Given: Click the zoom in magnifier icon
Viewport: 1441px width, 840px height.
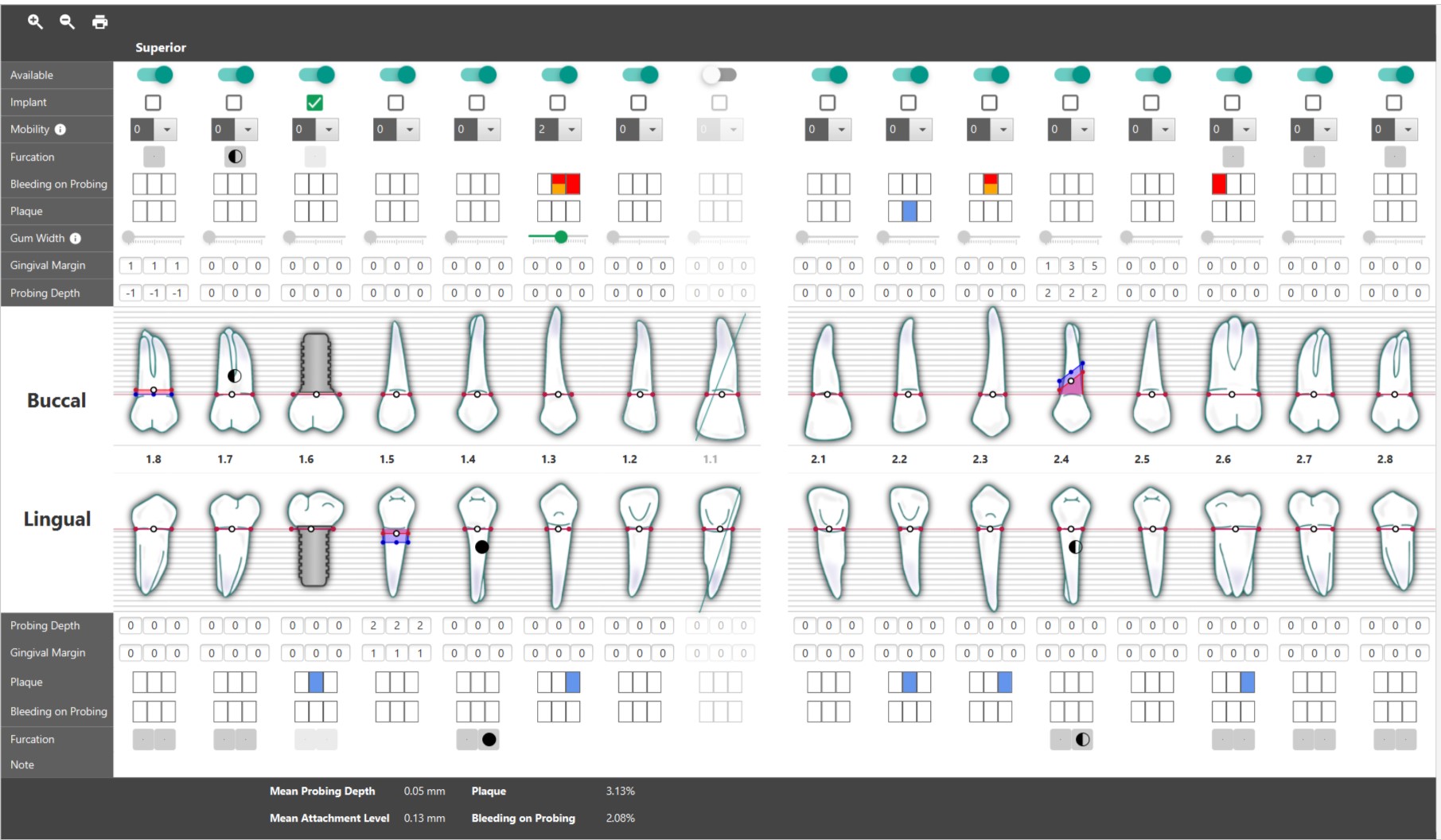Looking at the screenshot, I should tap(35, 21).
